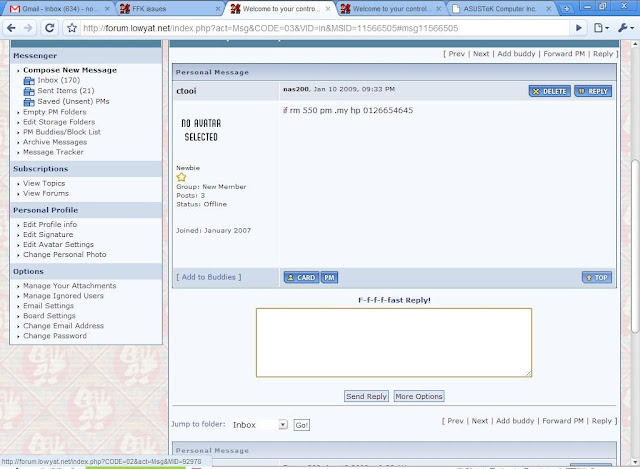Reload the page with refresh icon
640x469 pixels.
pyautogui.click(x=50, y=28)
